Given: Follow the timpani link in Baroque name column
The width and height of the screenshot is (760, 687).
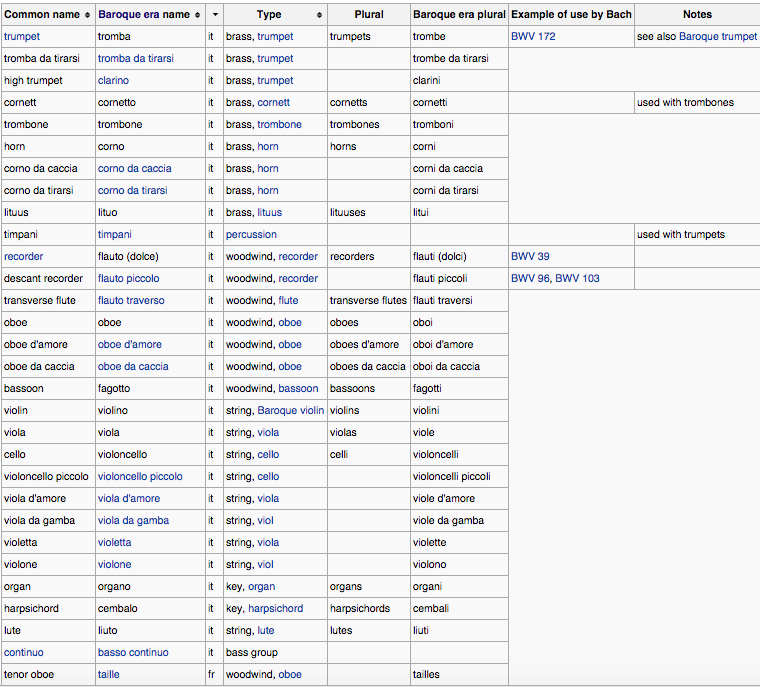Looking at the screenshot, I should pyautogui.click(x=114, y=235).
